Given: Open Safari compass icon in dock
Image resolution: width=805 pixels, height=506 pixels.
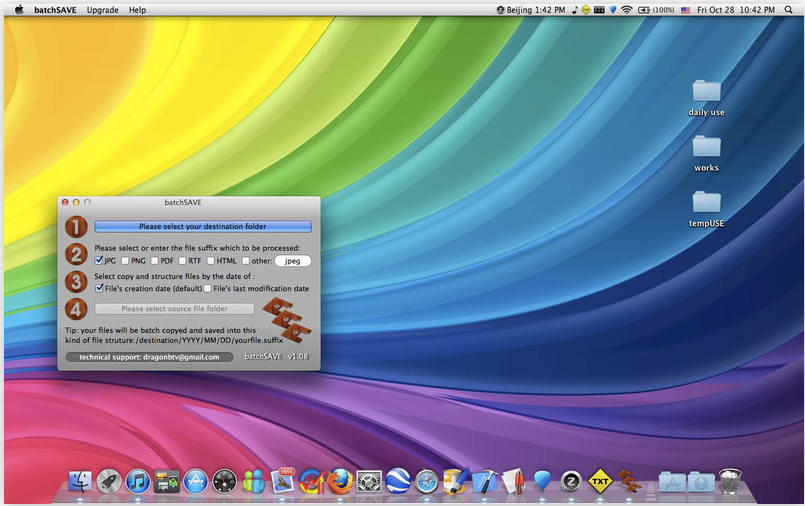Looking at the screenshot, I should tap(427, 482).
